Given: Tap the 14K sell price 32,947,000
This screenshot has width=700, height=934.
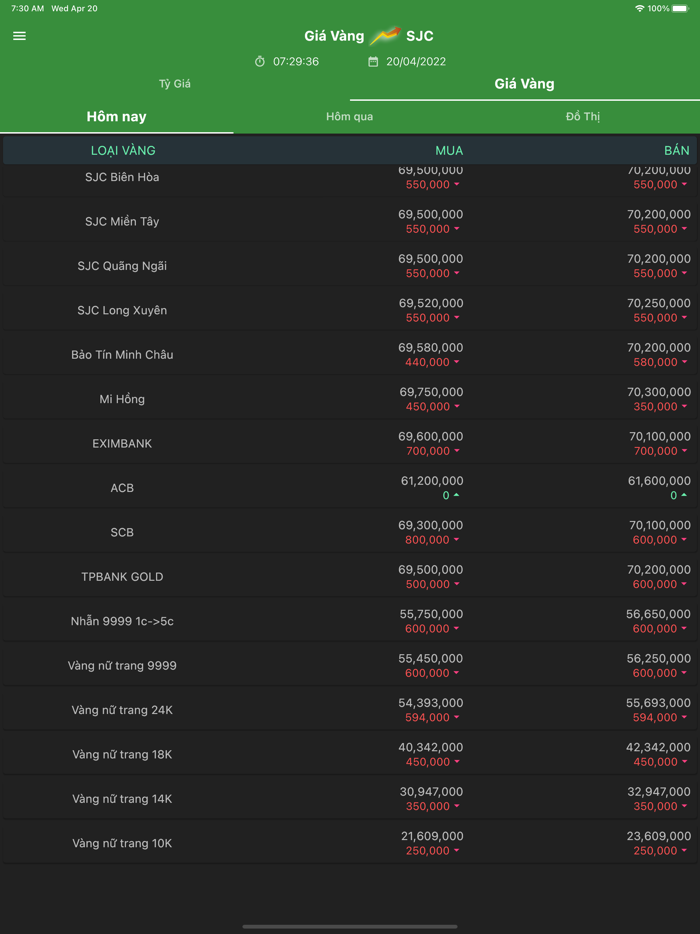Looking at the screenshot, I should (659, 792).
